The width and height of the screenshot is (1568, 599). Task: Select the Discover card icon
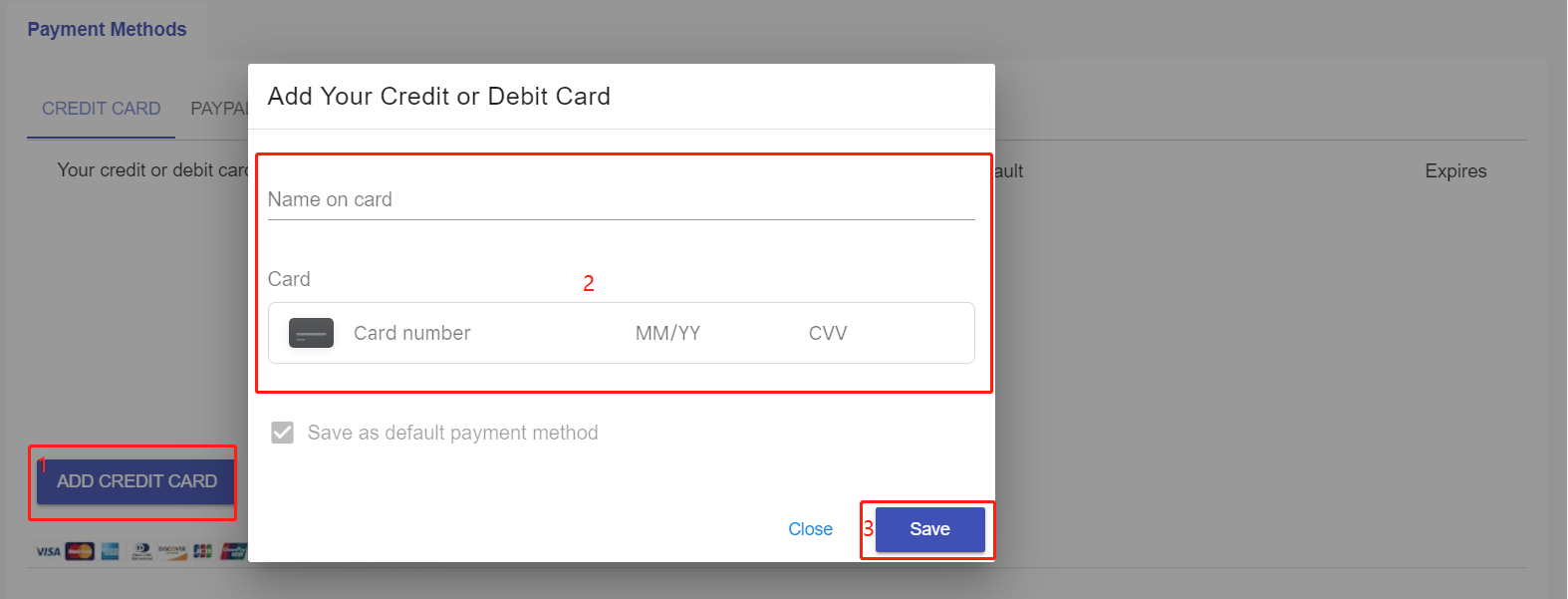pyautogui.click(x=173, y=550)
